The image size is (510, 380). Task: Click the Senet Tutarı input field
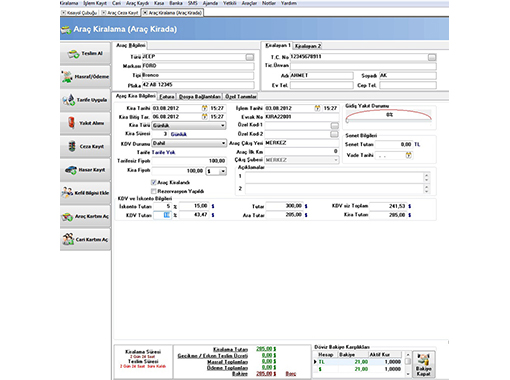click(x=394, y=145)
